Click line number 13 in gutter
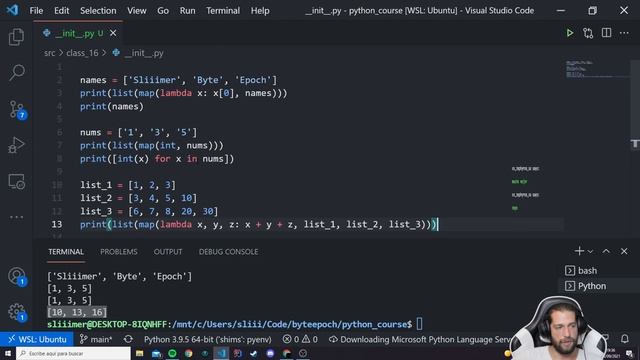 click(57, 224)
